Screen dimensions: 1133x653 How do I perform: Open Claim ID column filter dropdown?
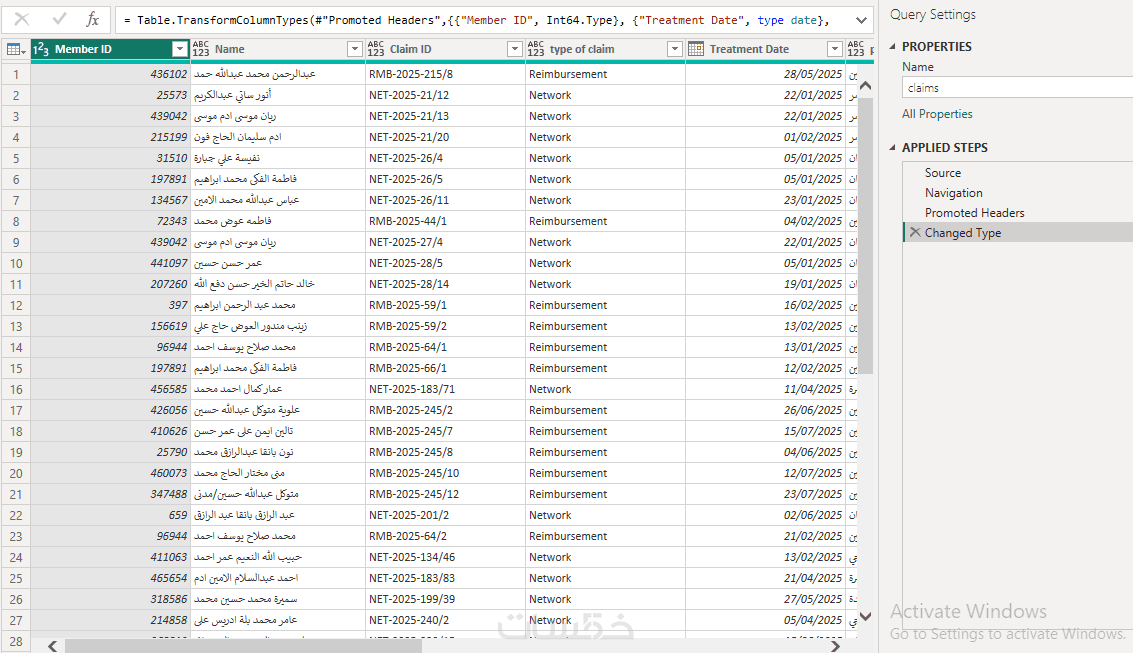[x=514, y=48]
